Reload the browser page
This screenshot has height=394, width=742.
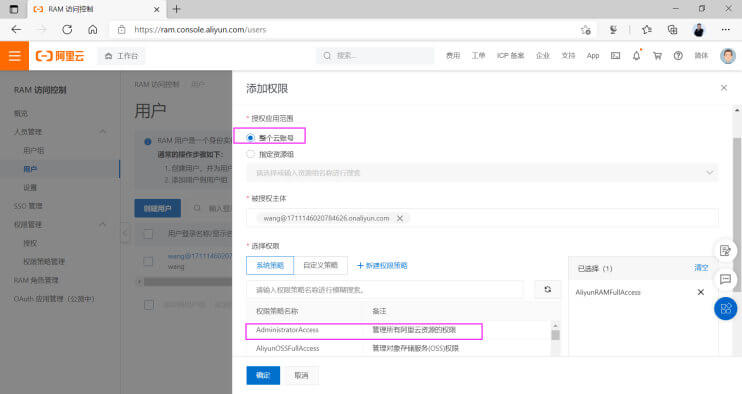pos(67,29)
